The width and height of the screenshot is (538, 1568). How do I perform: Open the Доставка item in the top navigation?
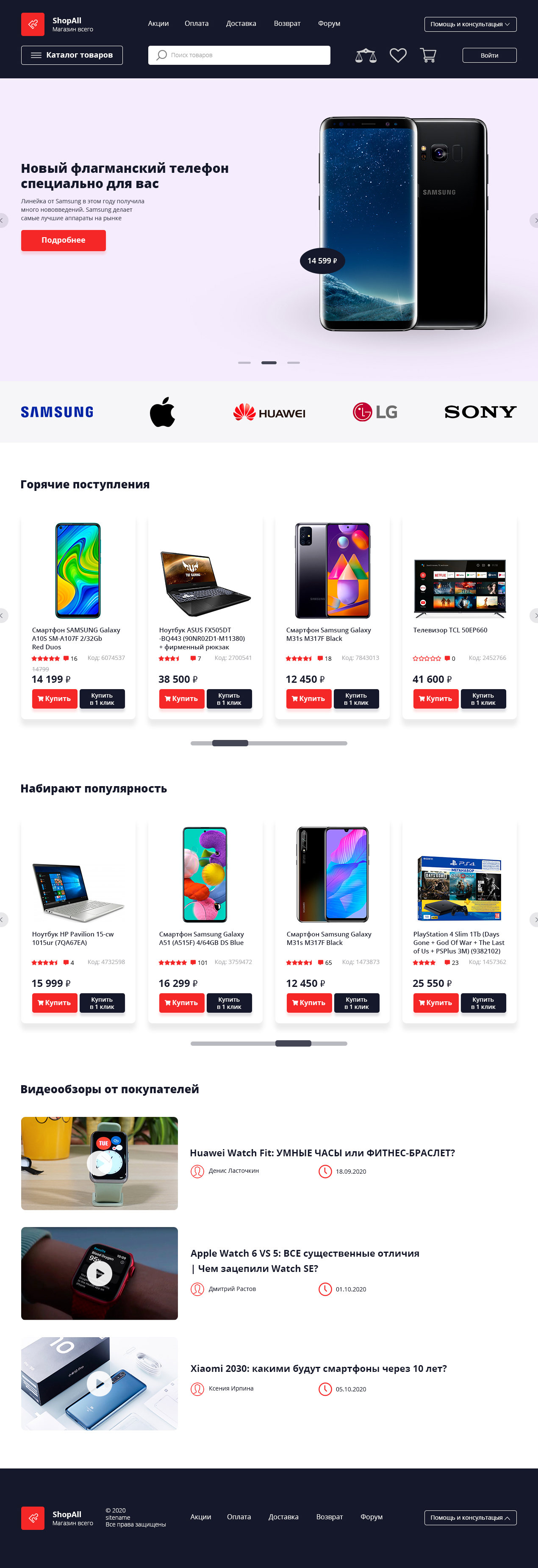click(241, 24)
